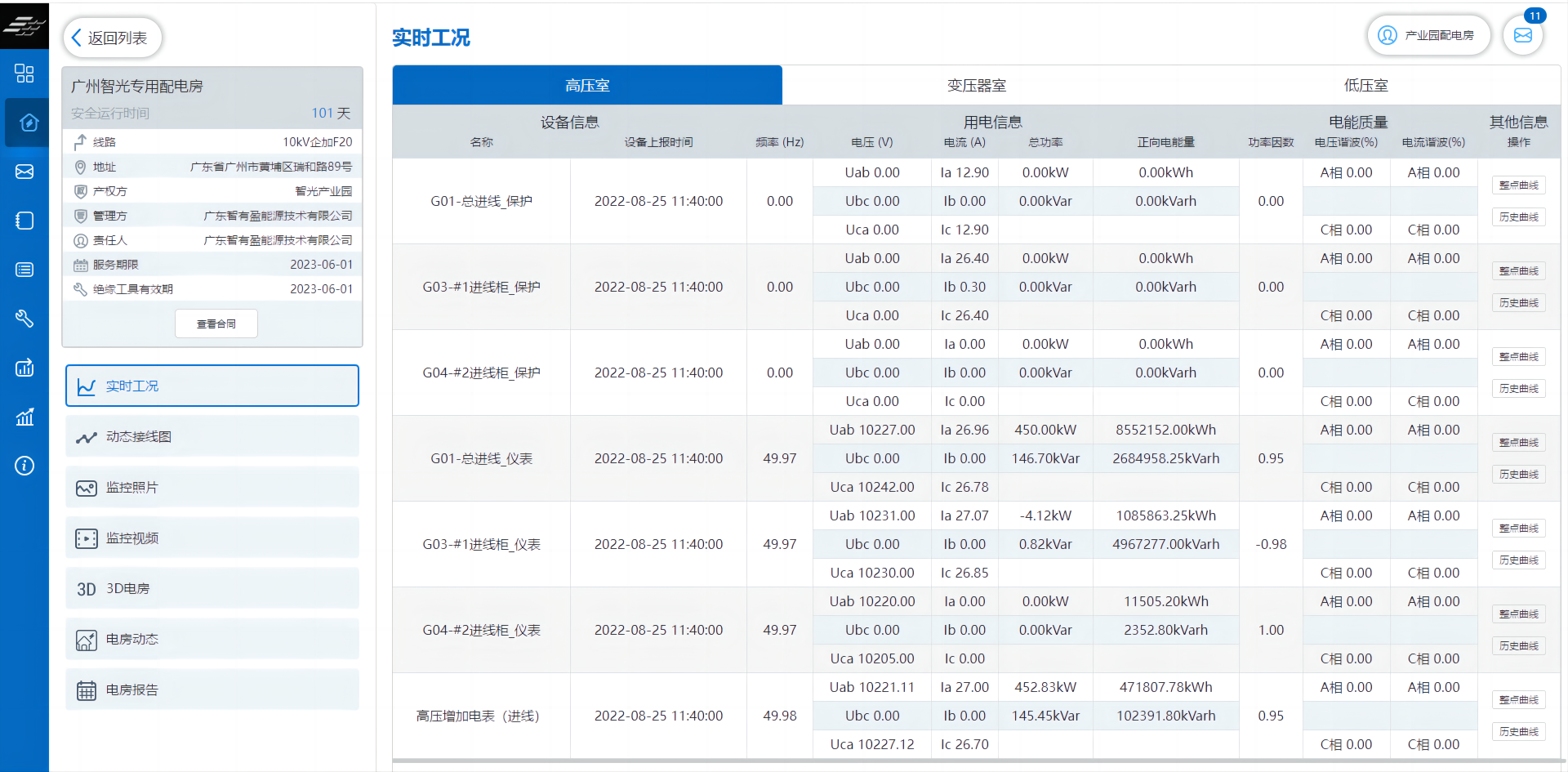The image size is (1568, 772).
Task: Open the list icon in left sidebar
Action: pos(24,270)
